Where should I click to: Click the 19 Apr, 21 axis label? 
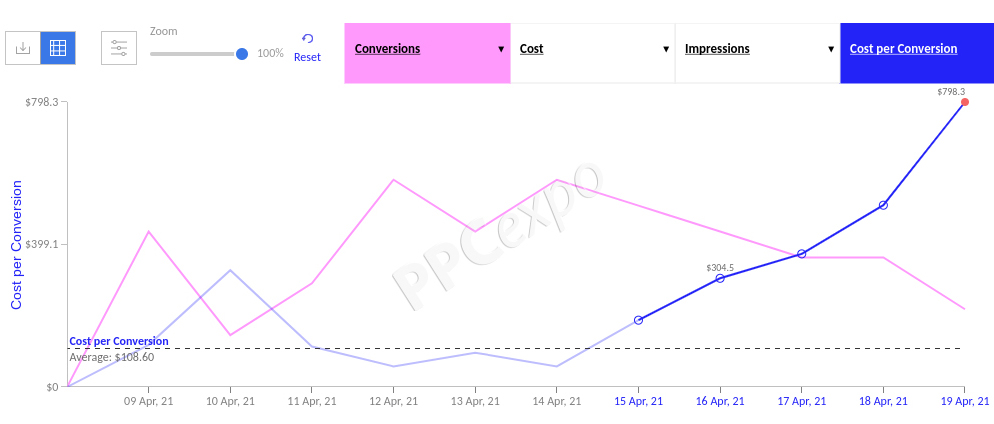[x=964, y=401]
